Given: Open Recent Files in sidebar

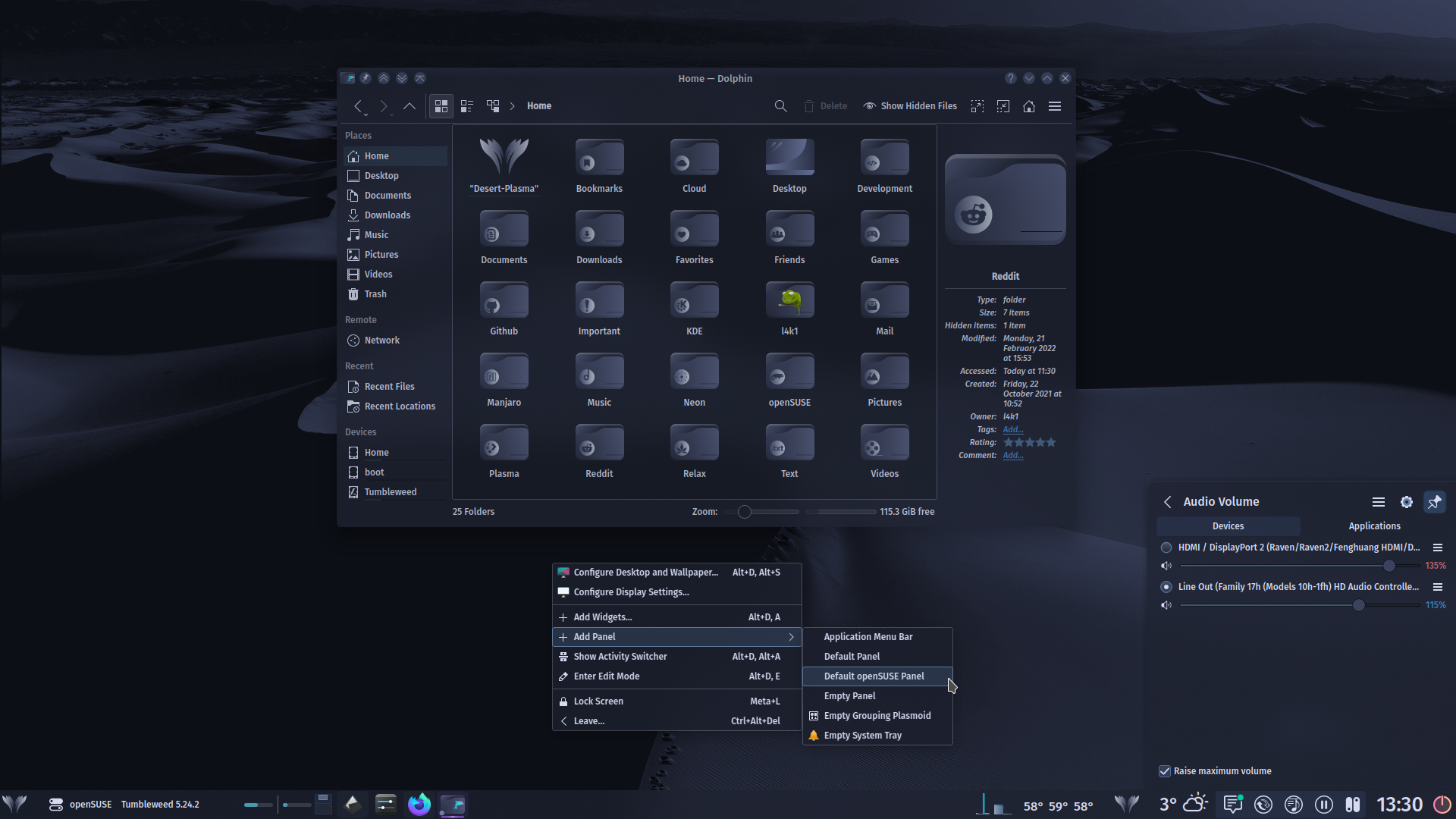Looking at the screenshot, I should (395, 387).
